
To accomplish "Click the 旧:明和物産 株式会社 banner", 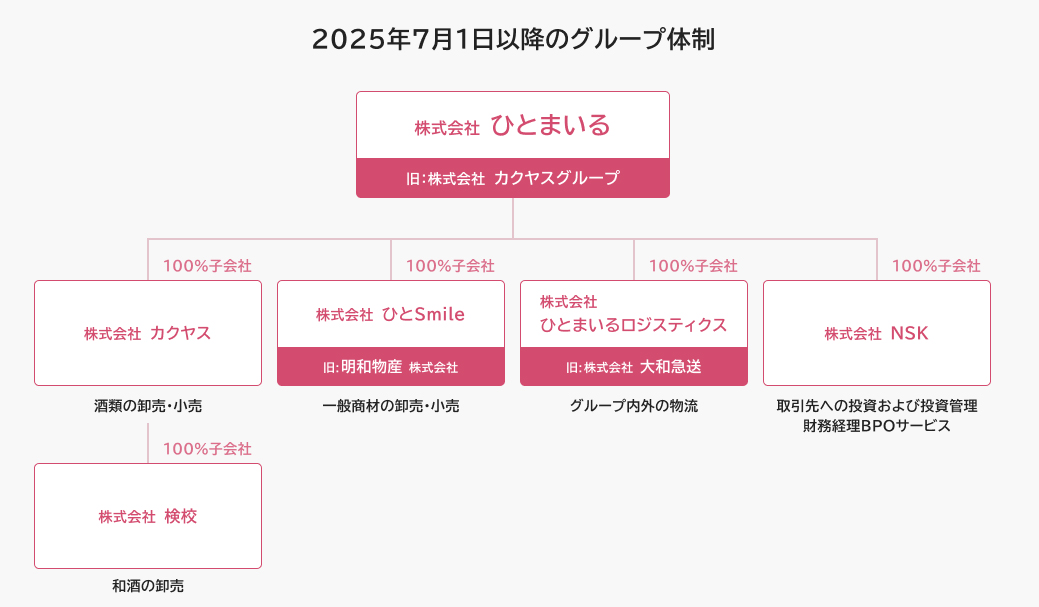I will pyautogui.click(x=391, y=366).
